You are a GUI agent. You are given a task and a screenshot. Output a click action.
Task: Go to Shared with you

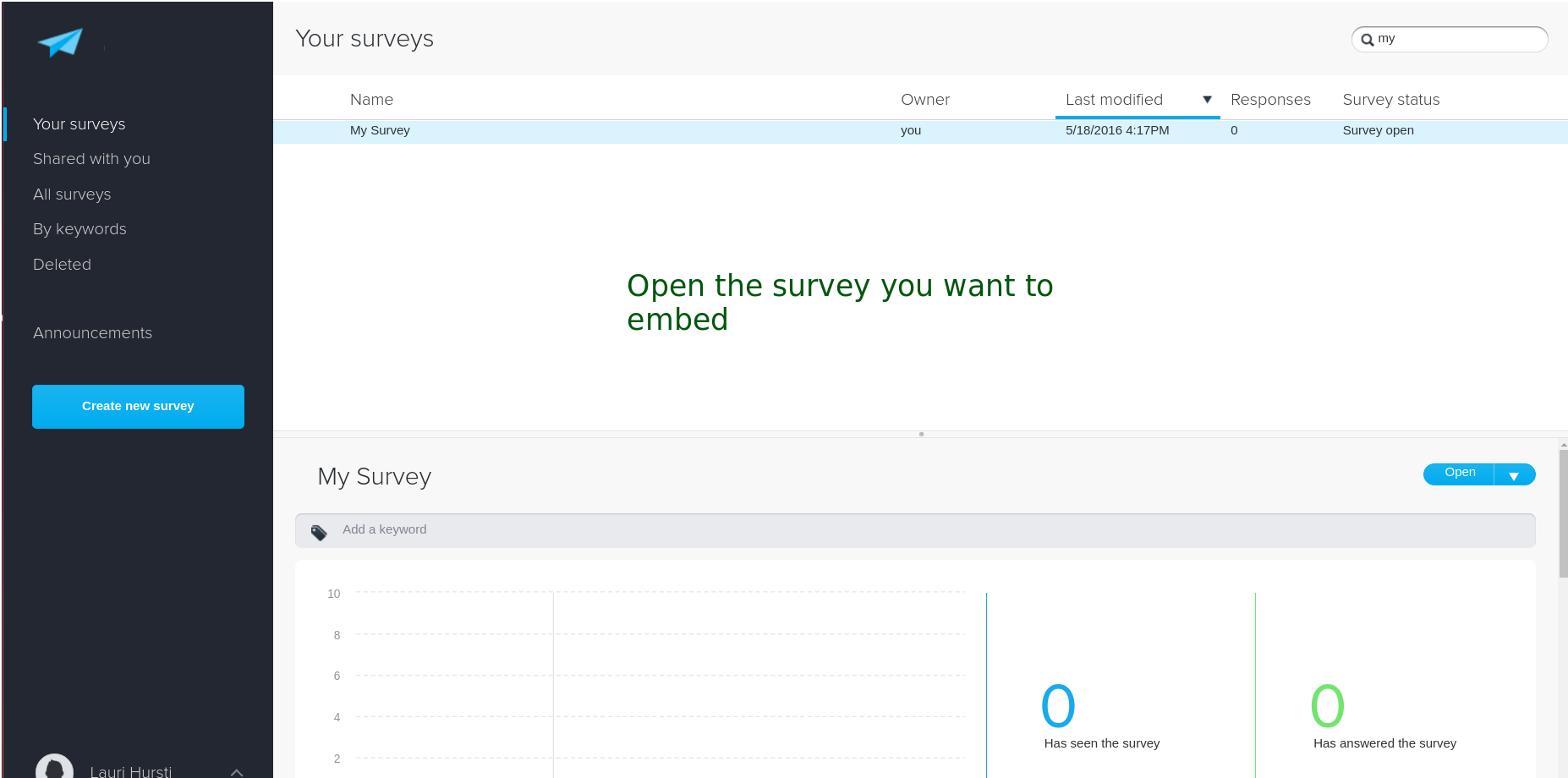pos(91,159)
